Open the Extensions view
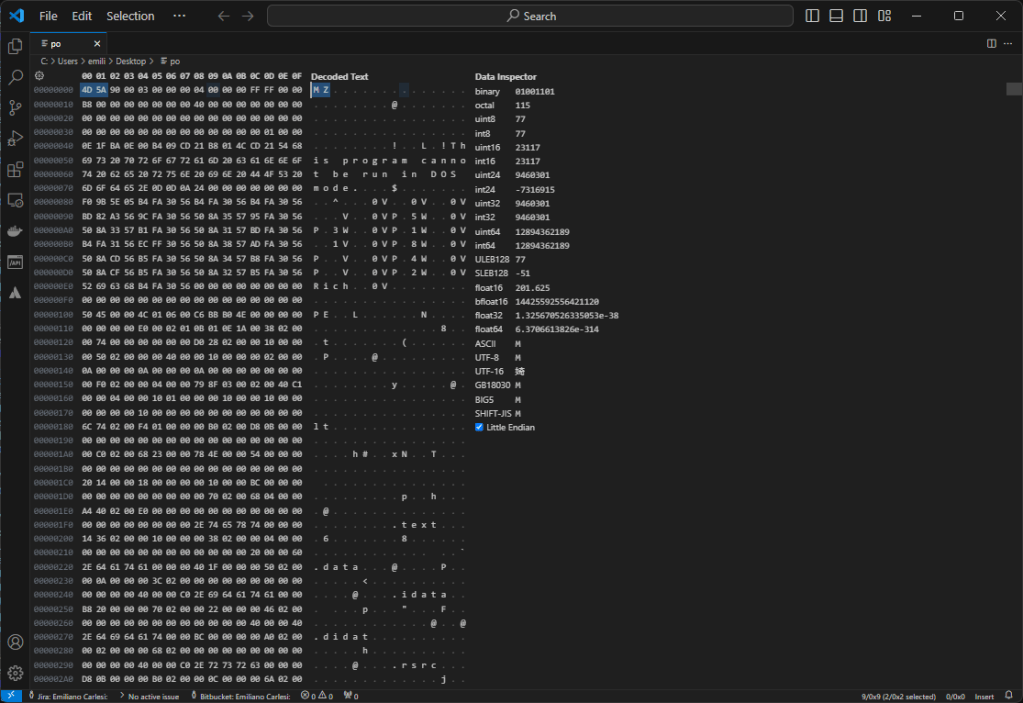The height and width of the screenshot is (703, 1023). 15,170
